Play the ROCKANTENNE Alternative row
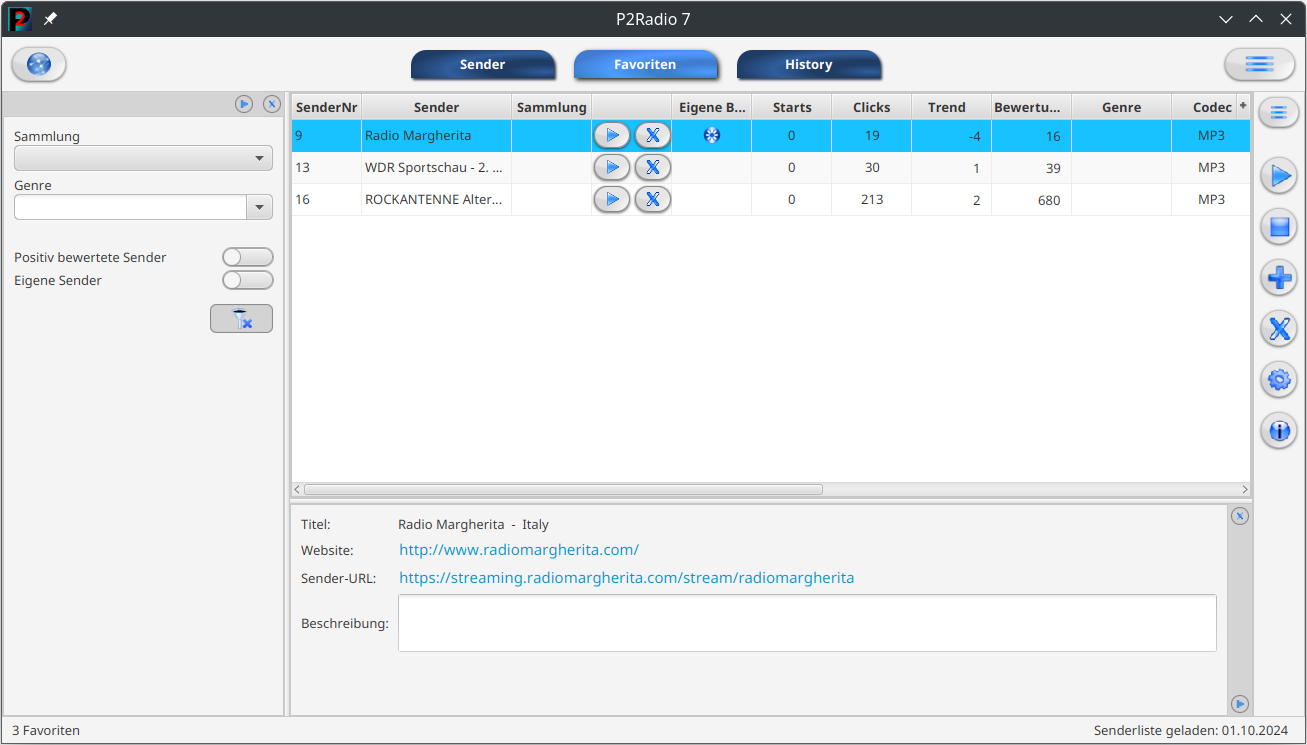Screen dimensions: 1307x745 [x=612, y=200]
